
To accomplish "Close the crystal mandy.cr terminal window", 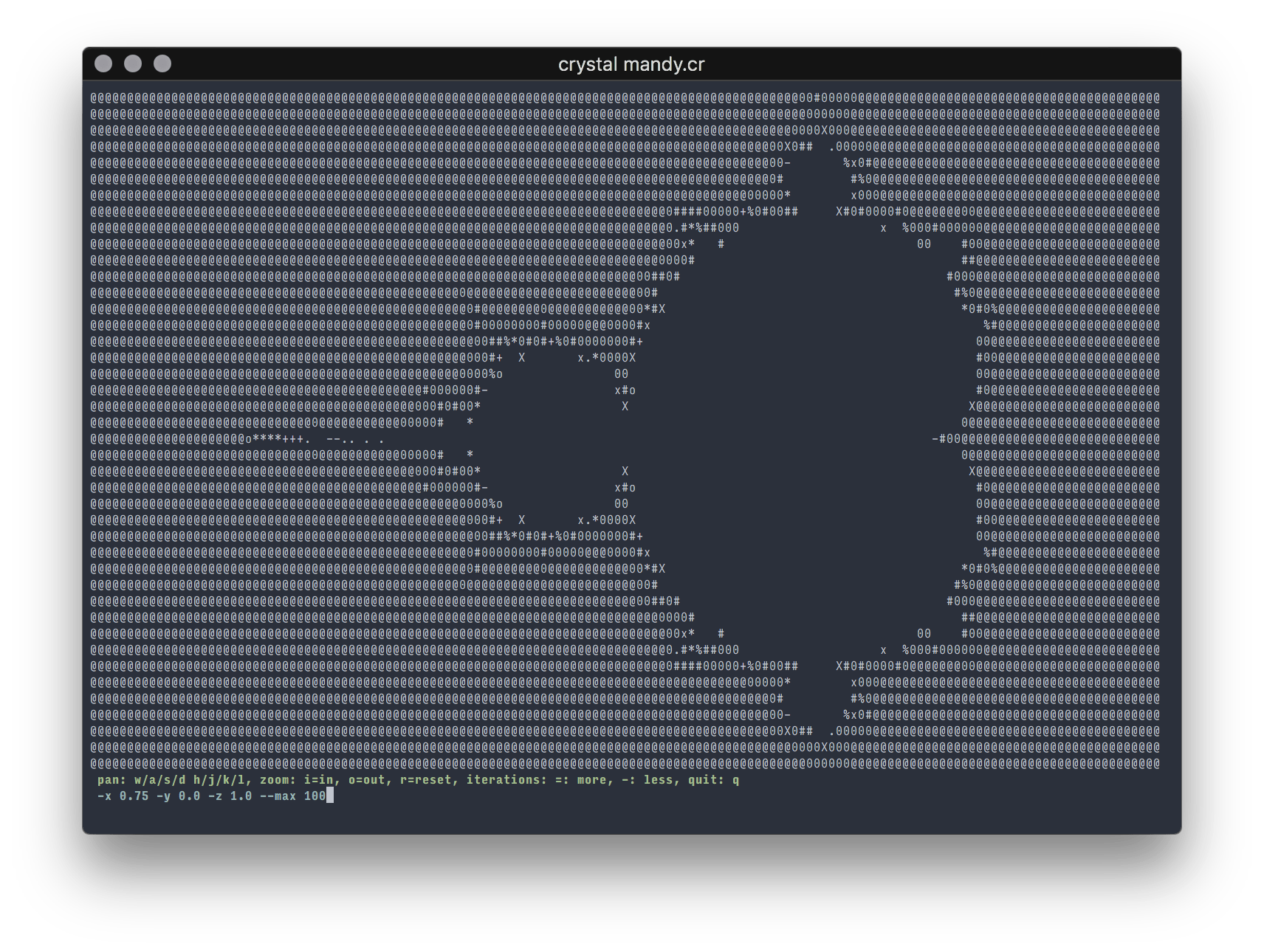I will pos(103,64).
